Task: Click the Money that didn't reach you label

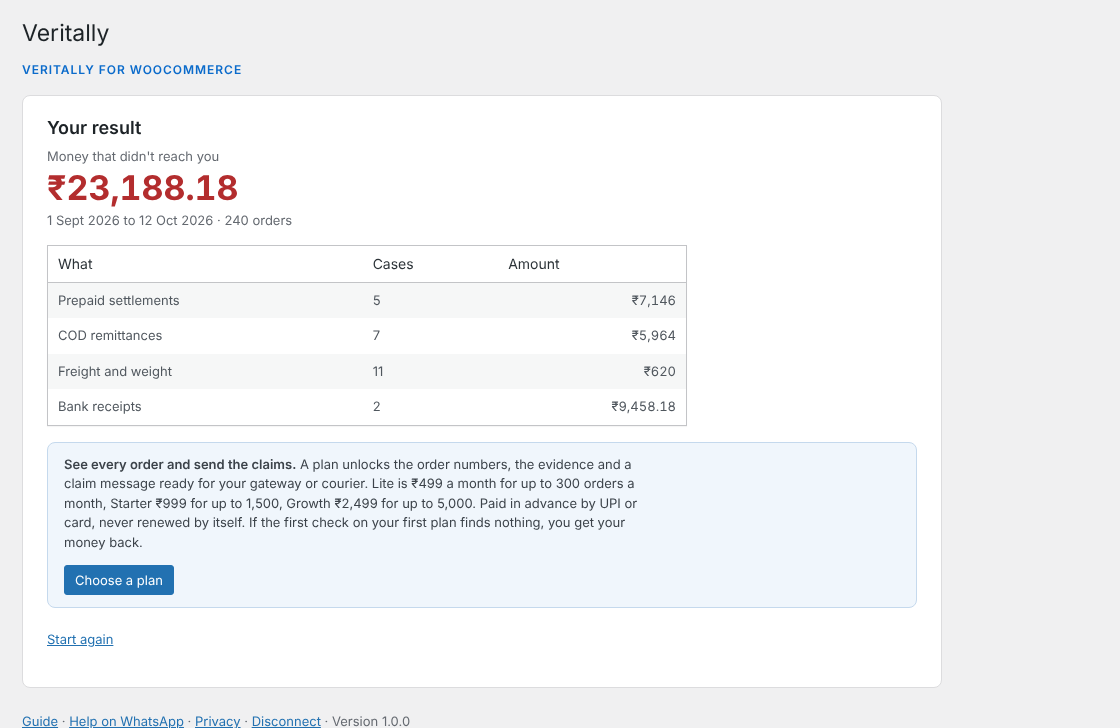Action: click(x=133, y=156)
